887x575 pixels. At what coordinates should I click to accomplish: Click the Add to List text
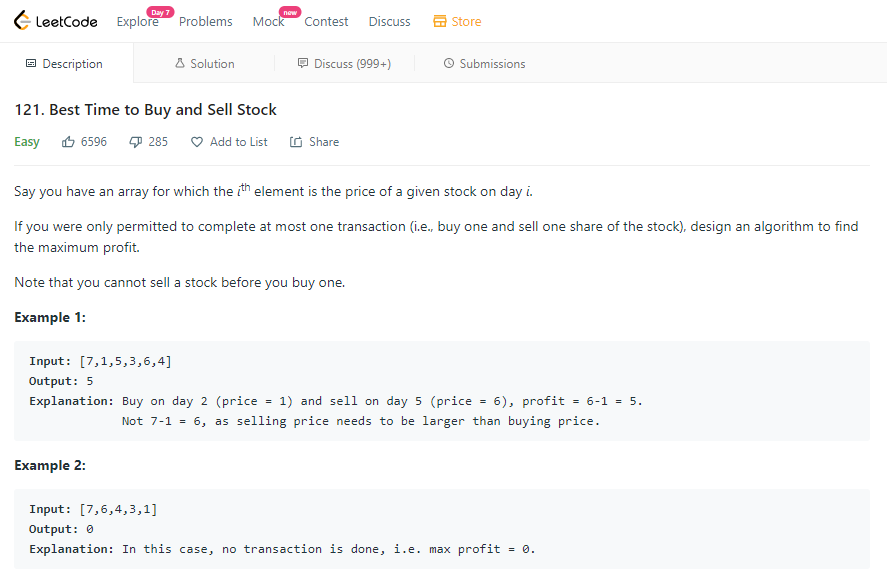point(239,142)
